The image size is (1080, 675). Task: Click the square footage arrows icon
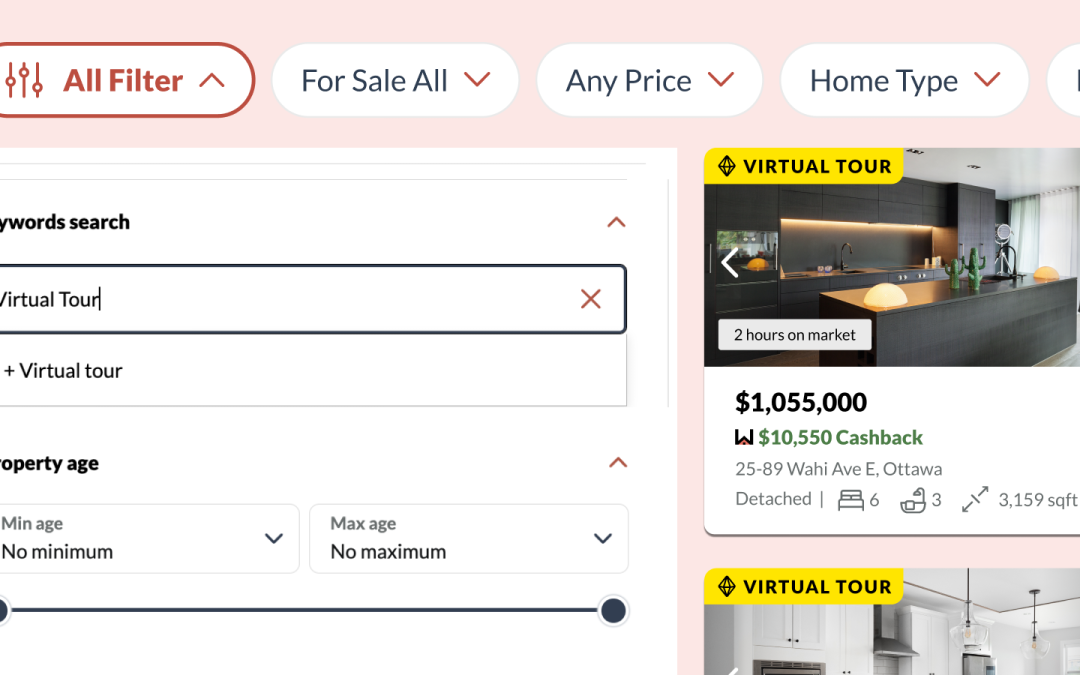click(975, 499)
